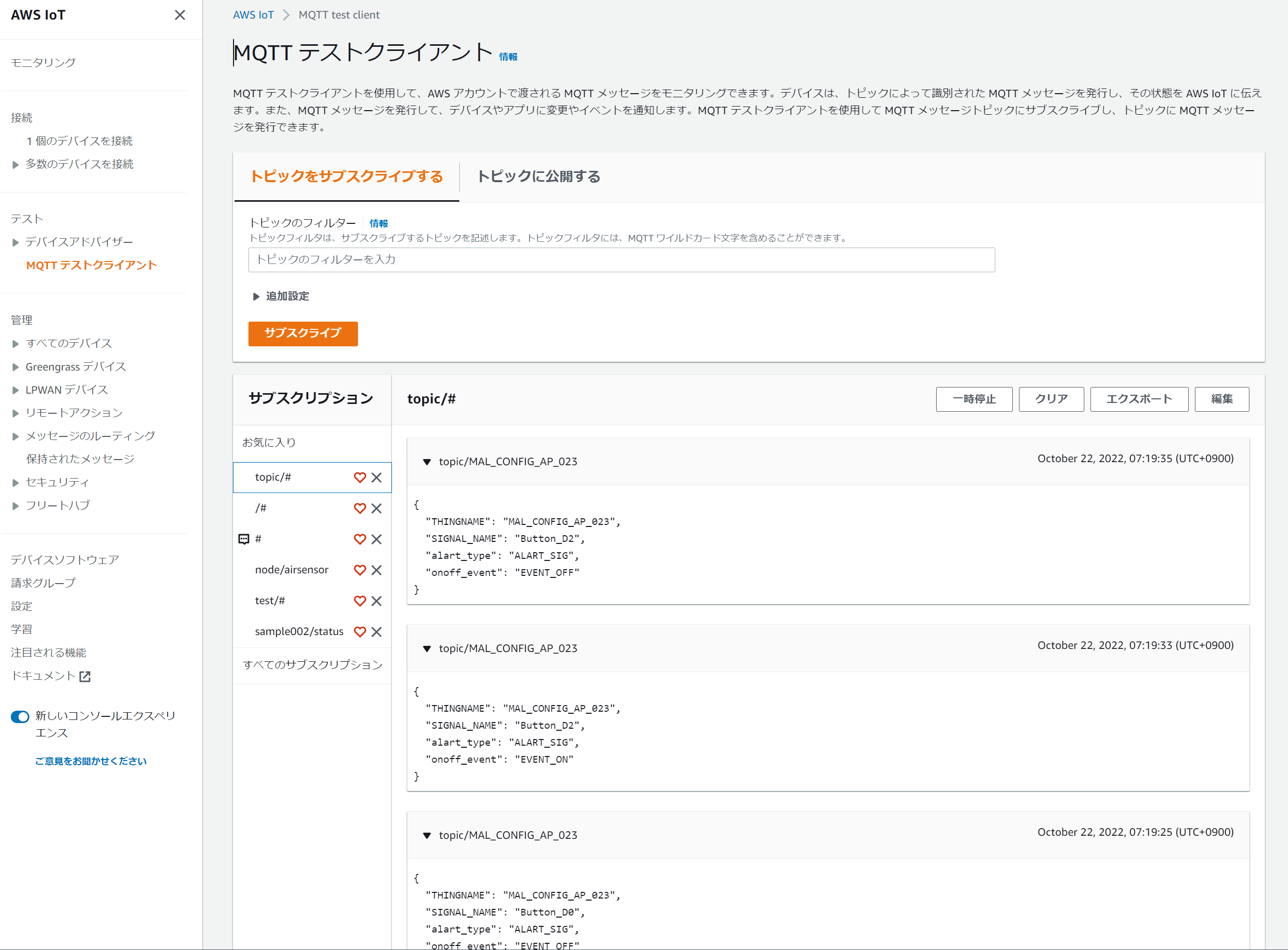
Task: Open documentation via the external link icon
Action: coord(85,676)
